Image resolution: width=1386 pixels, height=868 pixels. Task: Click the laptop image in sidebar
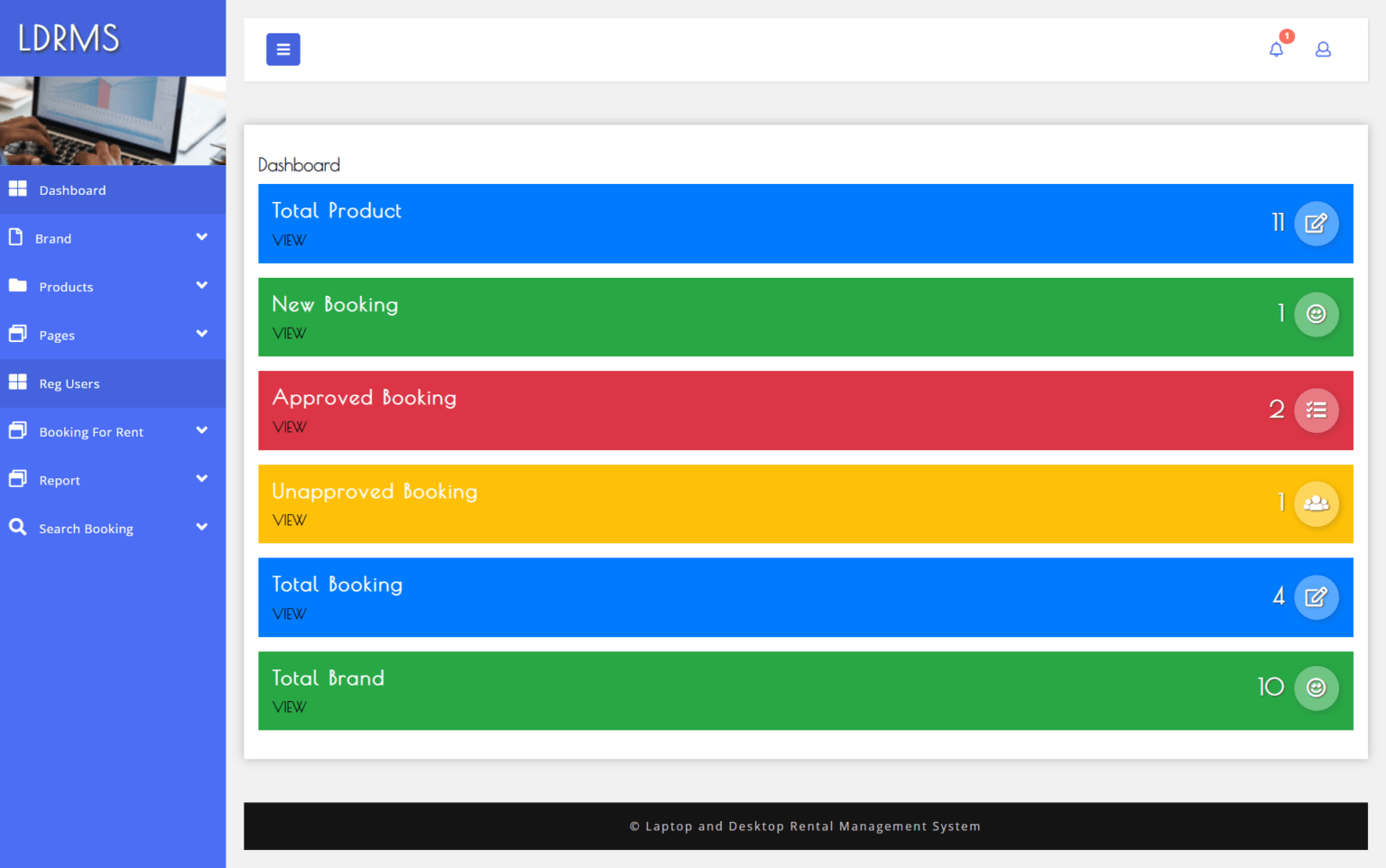click(x=113, y=121)
